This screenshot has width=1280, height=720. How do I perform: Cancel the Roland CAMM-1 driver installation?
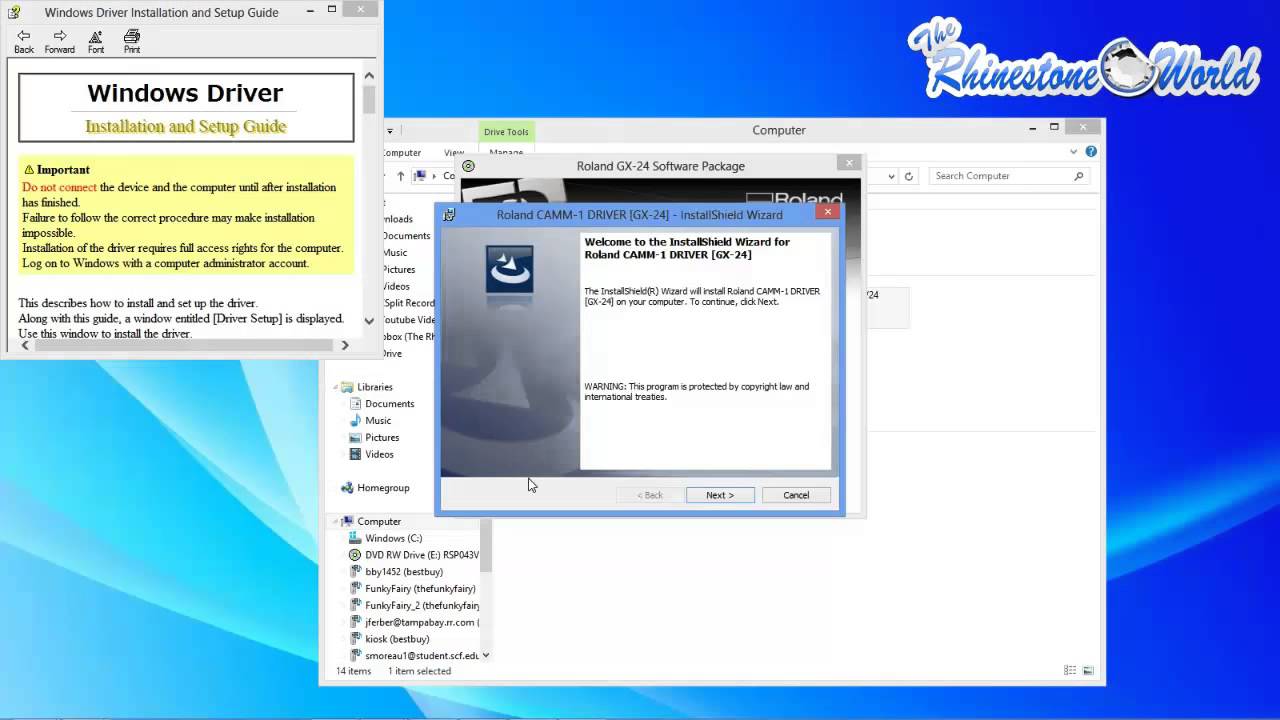(x=796, y=495)
